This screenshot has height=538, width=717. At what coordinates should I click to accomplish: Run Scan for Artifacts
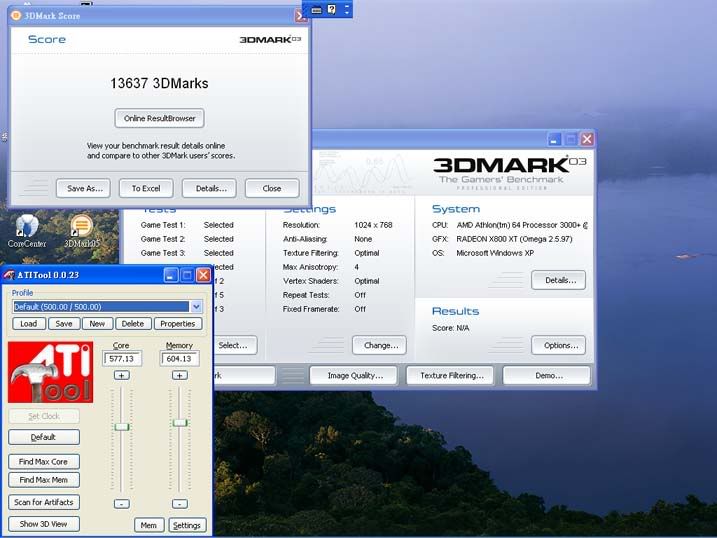(x=44, y=502)
